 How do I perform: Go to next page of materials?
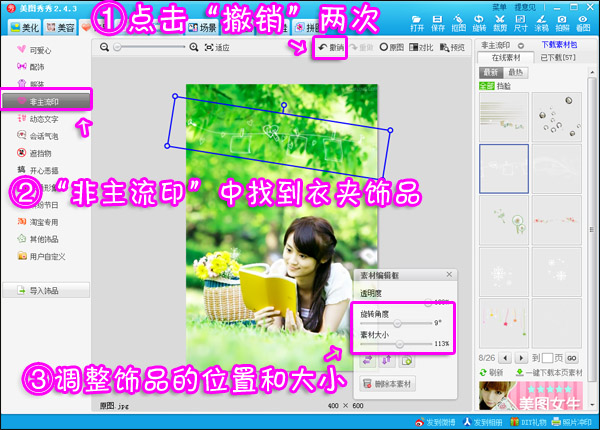pos(521,356)
